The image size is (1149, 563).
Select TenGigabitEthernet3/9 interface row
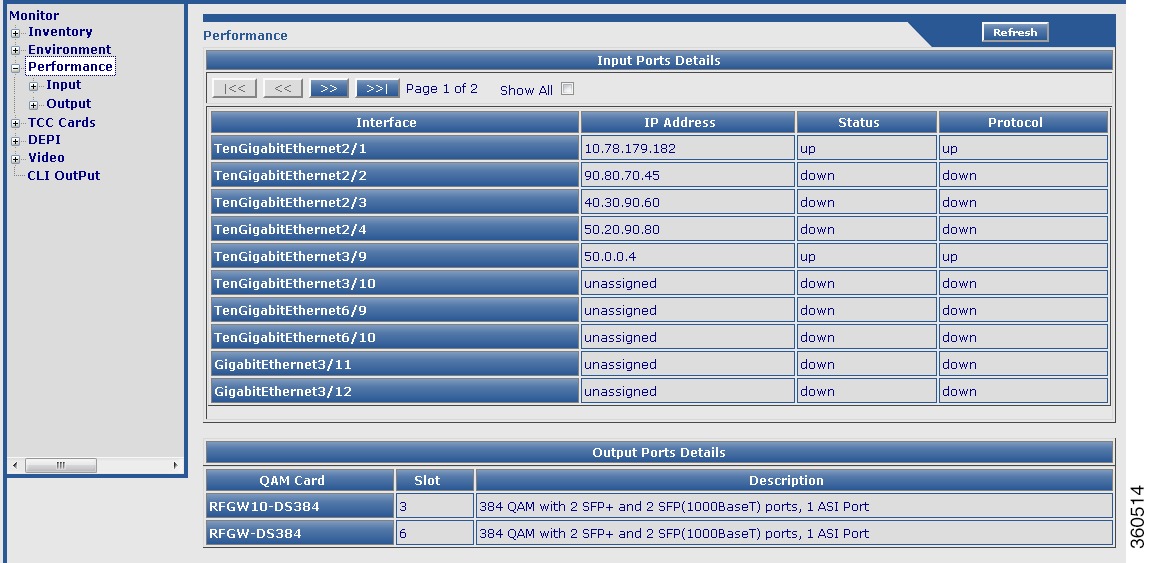395,257
